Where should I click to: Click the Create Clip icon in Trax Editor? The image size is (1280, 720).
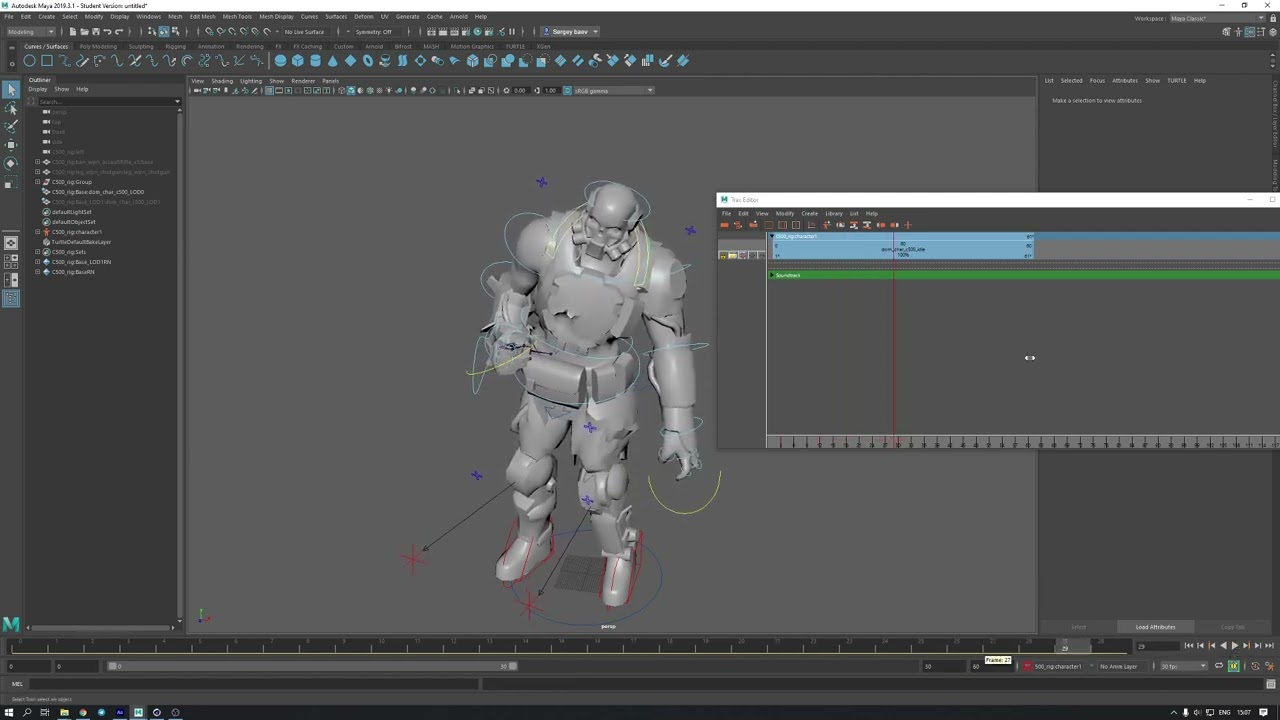coord(725,225)
